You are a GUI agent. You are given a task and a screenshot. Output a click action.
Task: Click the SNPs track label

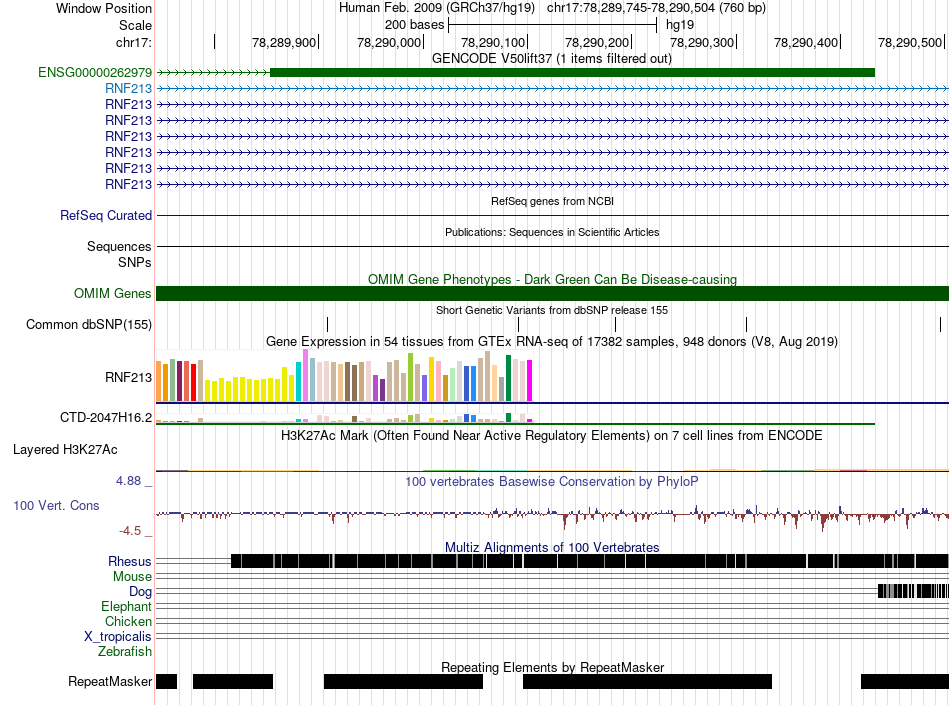pos(135,262)
